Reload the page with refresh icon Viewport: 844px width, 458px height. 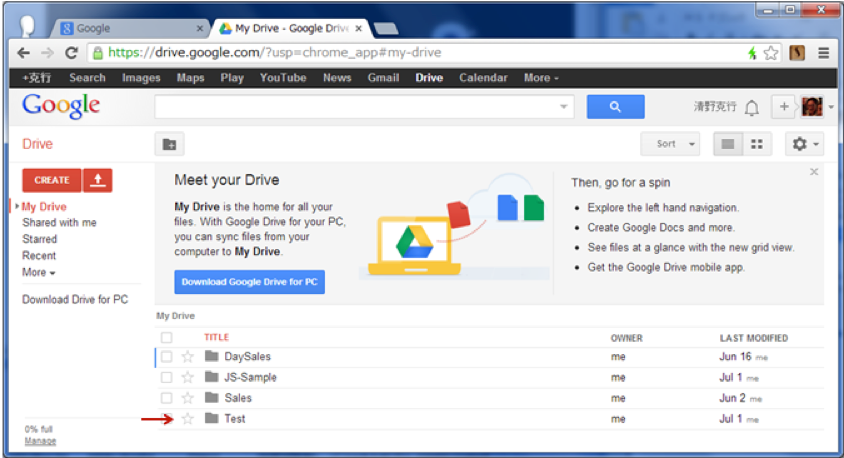(71, 53)
